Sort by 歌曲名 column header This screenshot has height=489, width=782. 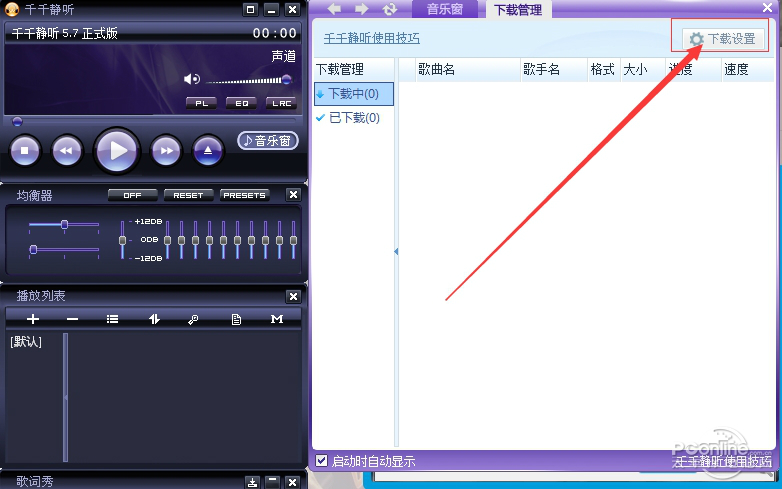click(x=468, y=69)
